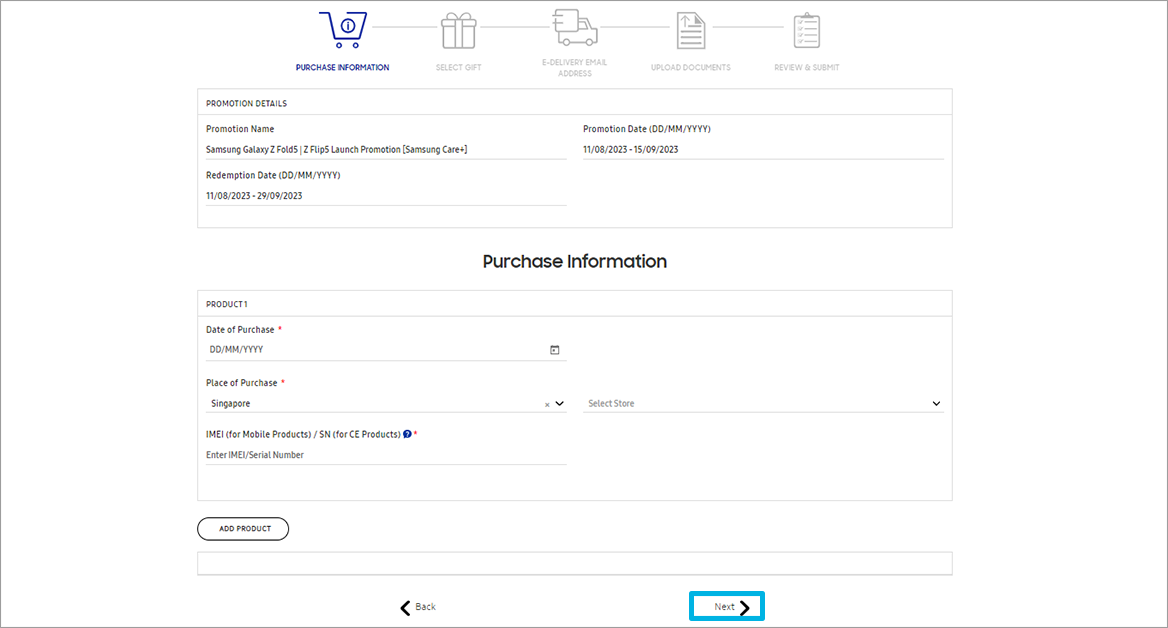This screenshot has width=1168, height=628.
Task: Click the Next button
Action: pos(727,606)
